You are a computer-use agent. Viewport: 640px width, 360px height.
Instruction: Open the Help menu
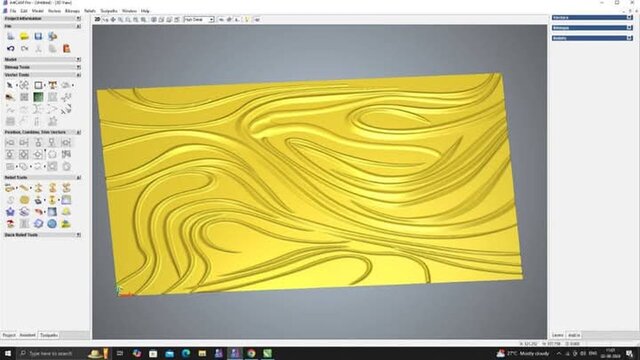pos(145,11)
